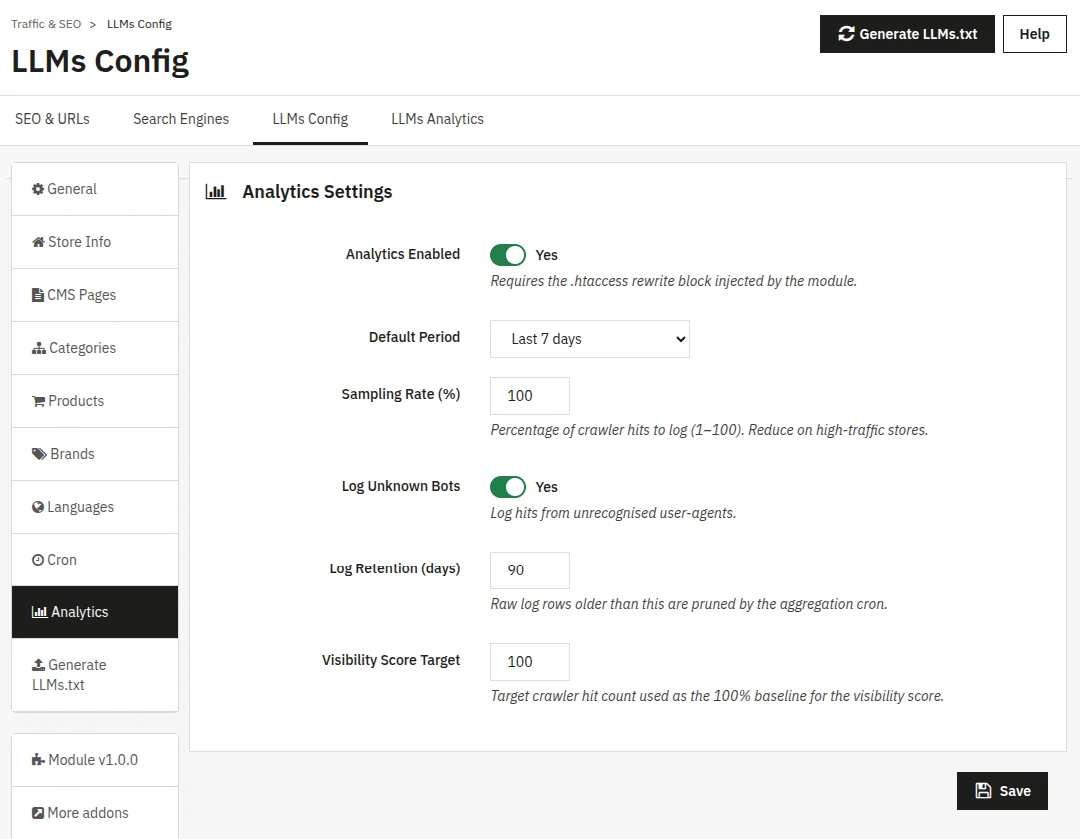Focus the Sampling Rate (%) field
This screenshot has width=1080, height=839.
coord(530,396)
